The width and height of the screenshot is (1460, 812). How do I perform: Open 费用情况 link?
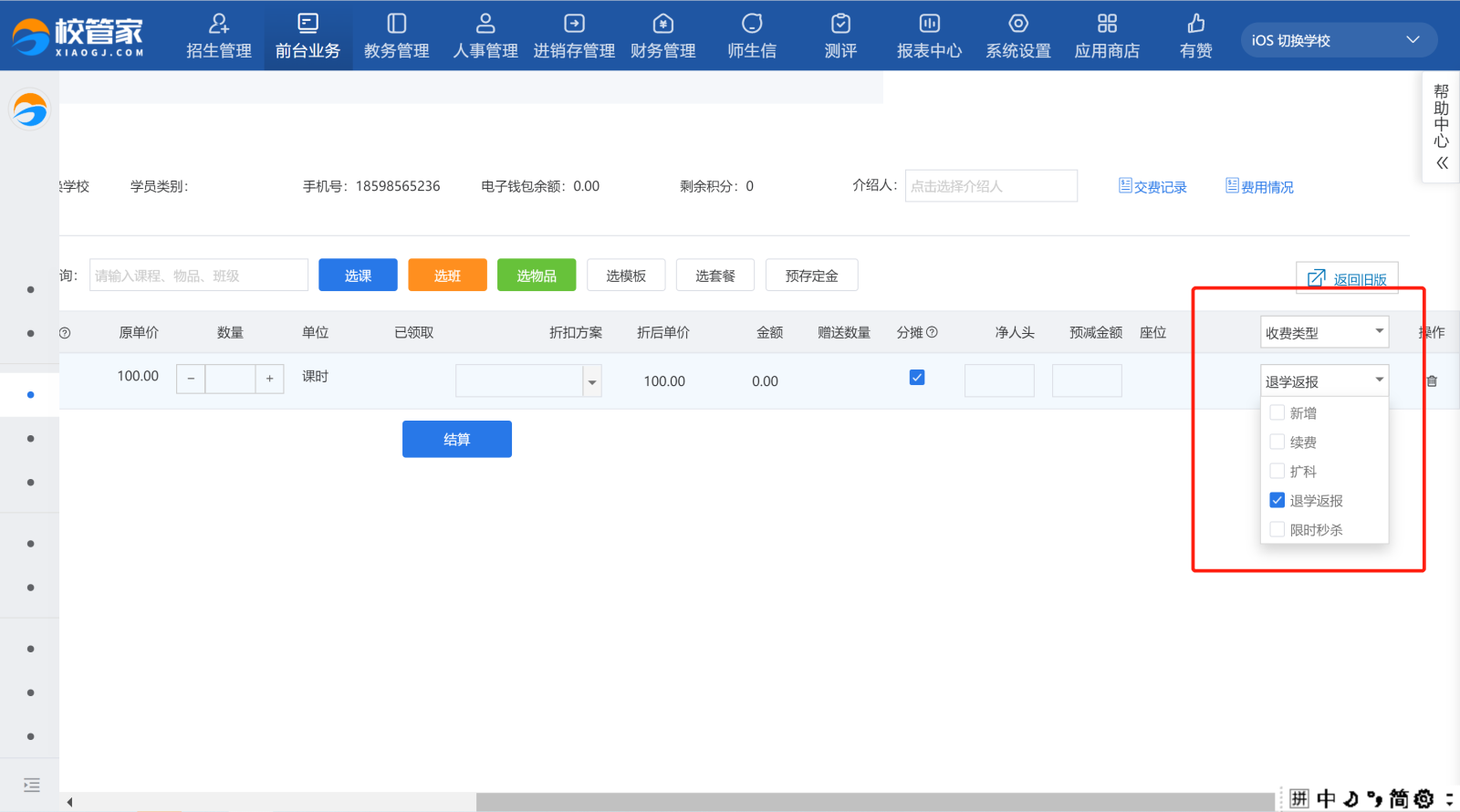[x=1259, y=186]
